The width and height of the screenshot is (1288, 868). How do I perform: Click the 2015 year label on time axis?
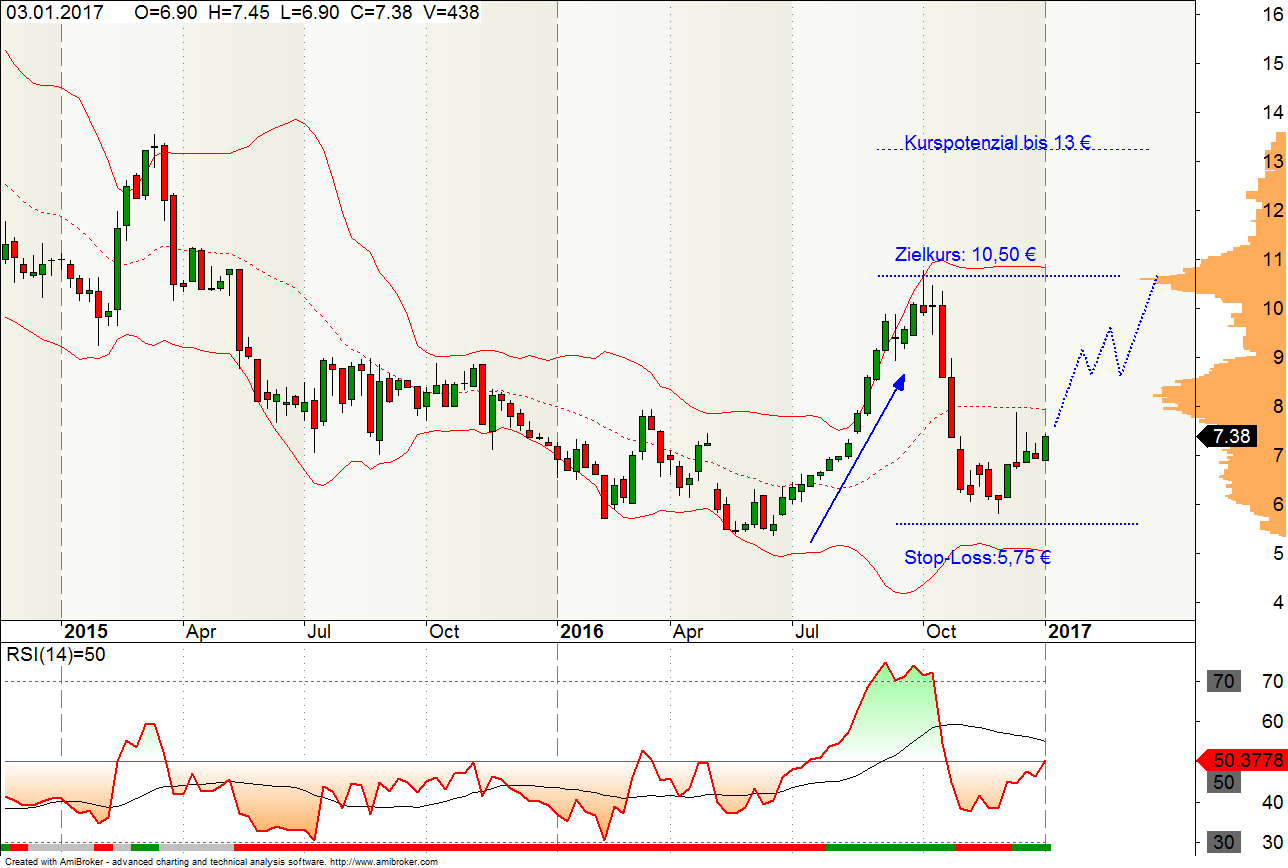pos(86,631)
